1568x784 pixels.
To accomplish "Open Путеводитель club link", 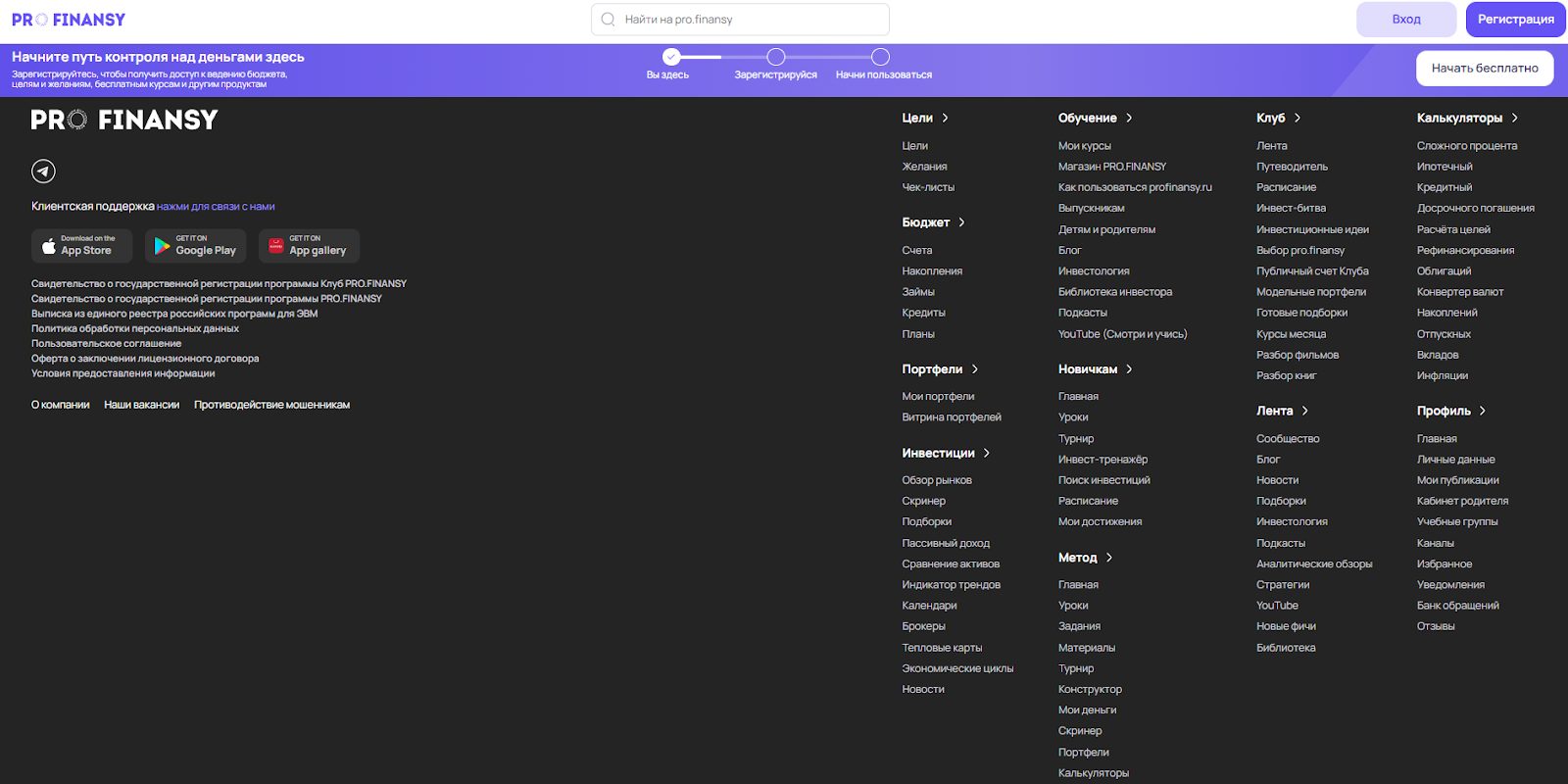I will tap(1292, 167).
